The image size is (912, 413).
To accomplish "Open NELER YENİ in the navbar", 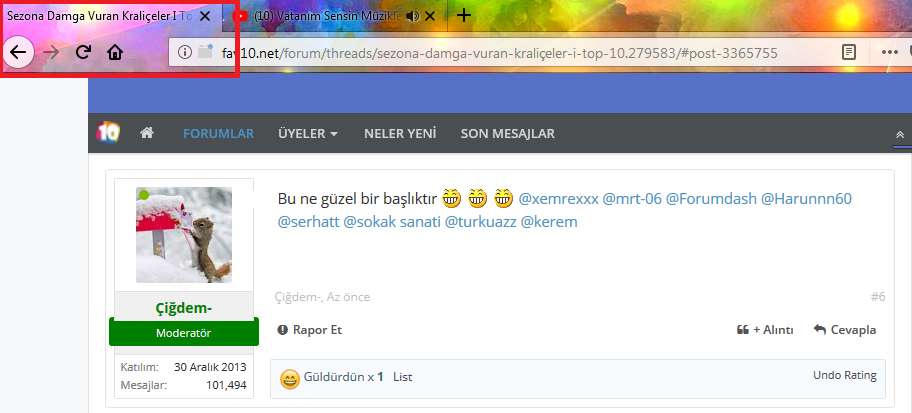I will [x=399, y=133].
